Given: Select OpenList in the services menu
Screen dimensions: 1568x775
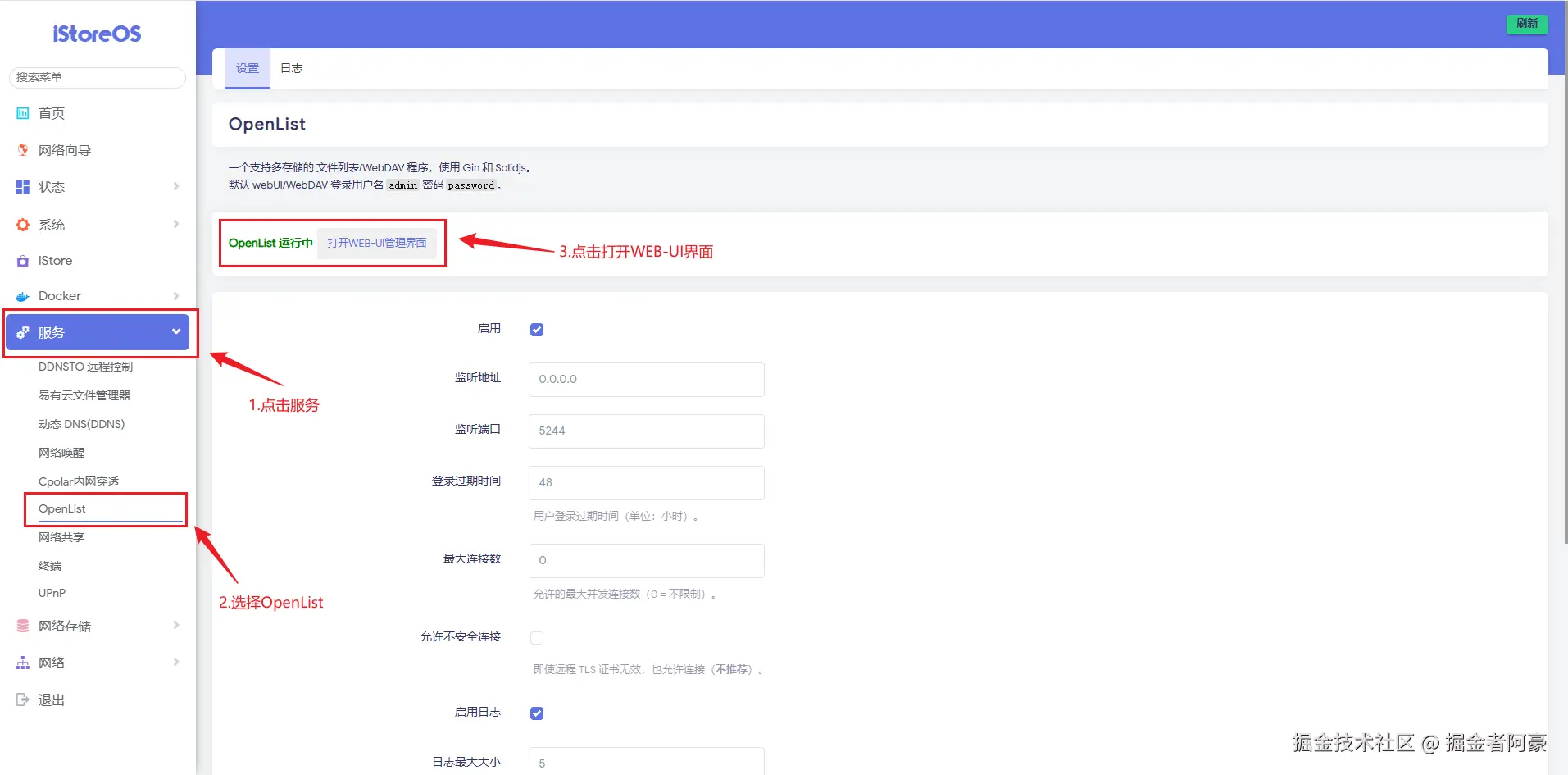Looking at the screenshot, I should point(62,508).
